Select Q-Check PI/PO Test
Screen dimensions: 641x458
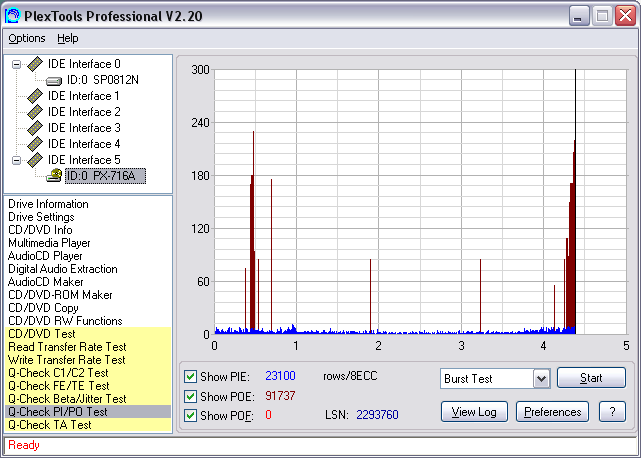pyautogui.click(x=88, y=412)
